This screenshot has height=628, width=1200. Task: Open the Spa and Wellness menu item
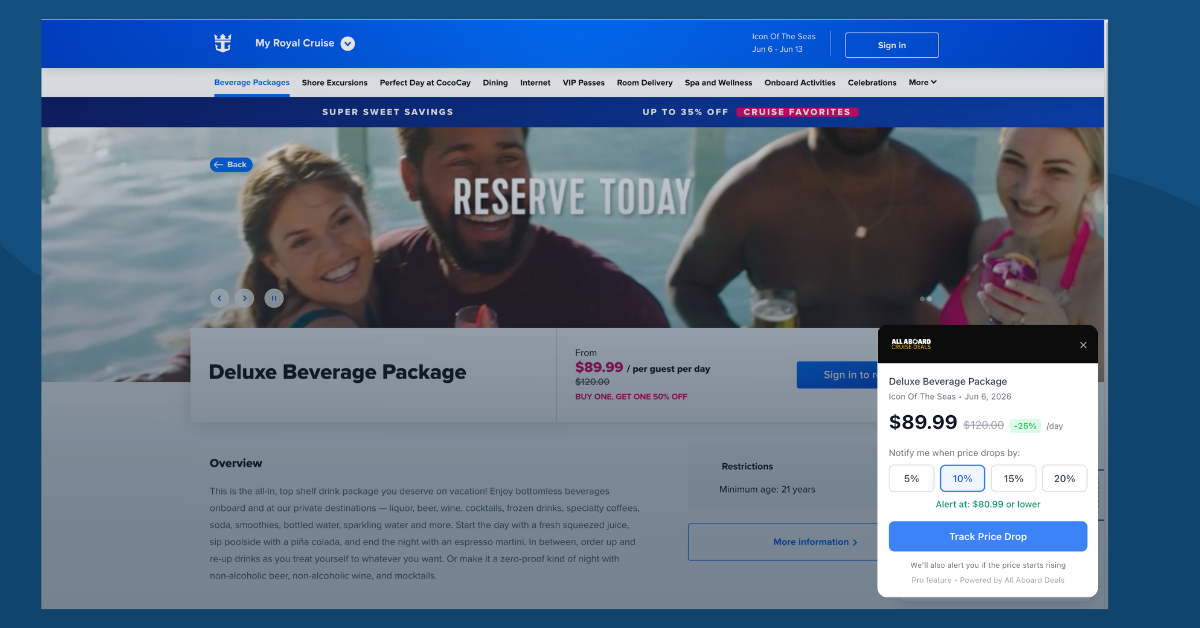tap(718, 82)
